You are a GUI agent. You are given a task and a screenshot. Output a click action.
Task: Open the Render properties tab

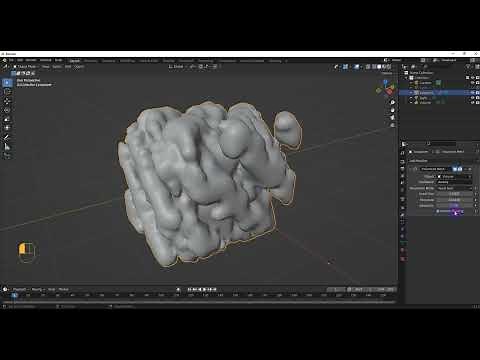pyautogui.click(x=403, y=161)
